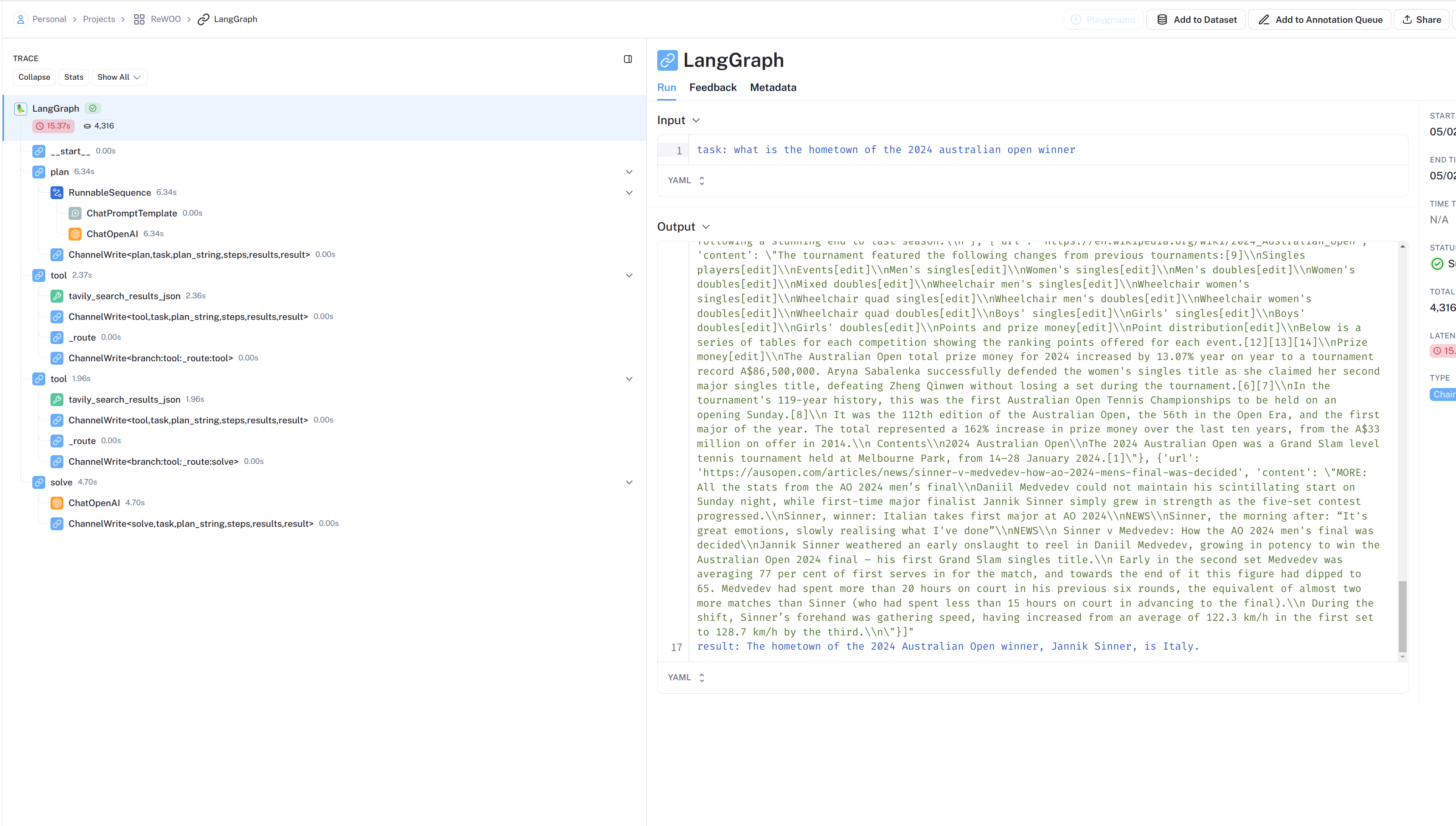Open the Show All dropdown
This screenshot has height=826, width=1456.
[x=119, y=77]
